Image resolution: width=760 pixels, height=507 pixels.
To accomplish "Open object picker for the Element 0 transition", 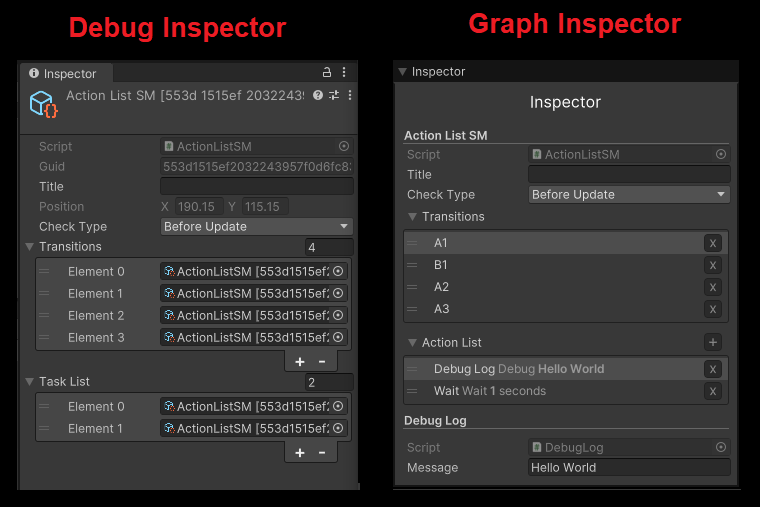I will tap(338, 271).
